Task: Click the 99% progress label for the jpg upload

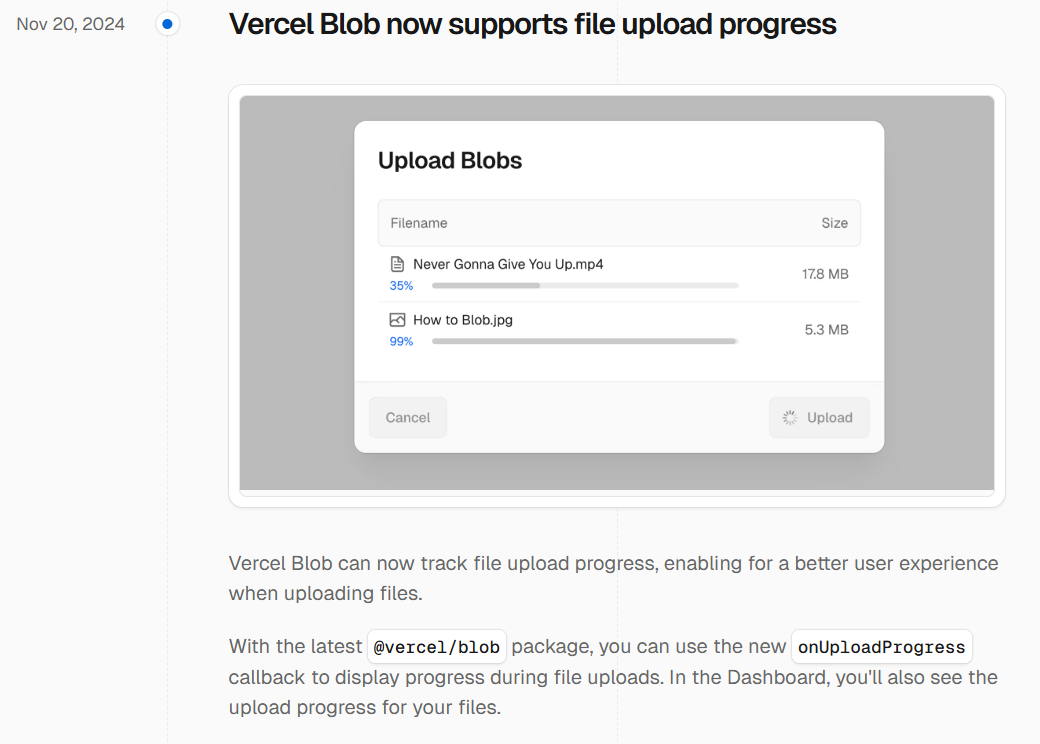Action: [401, 341]
